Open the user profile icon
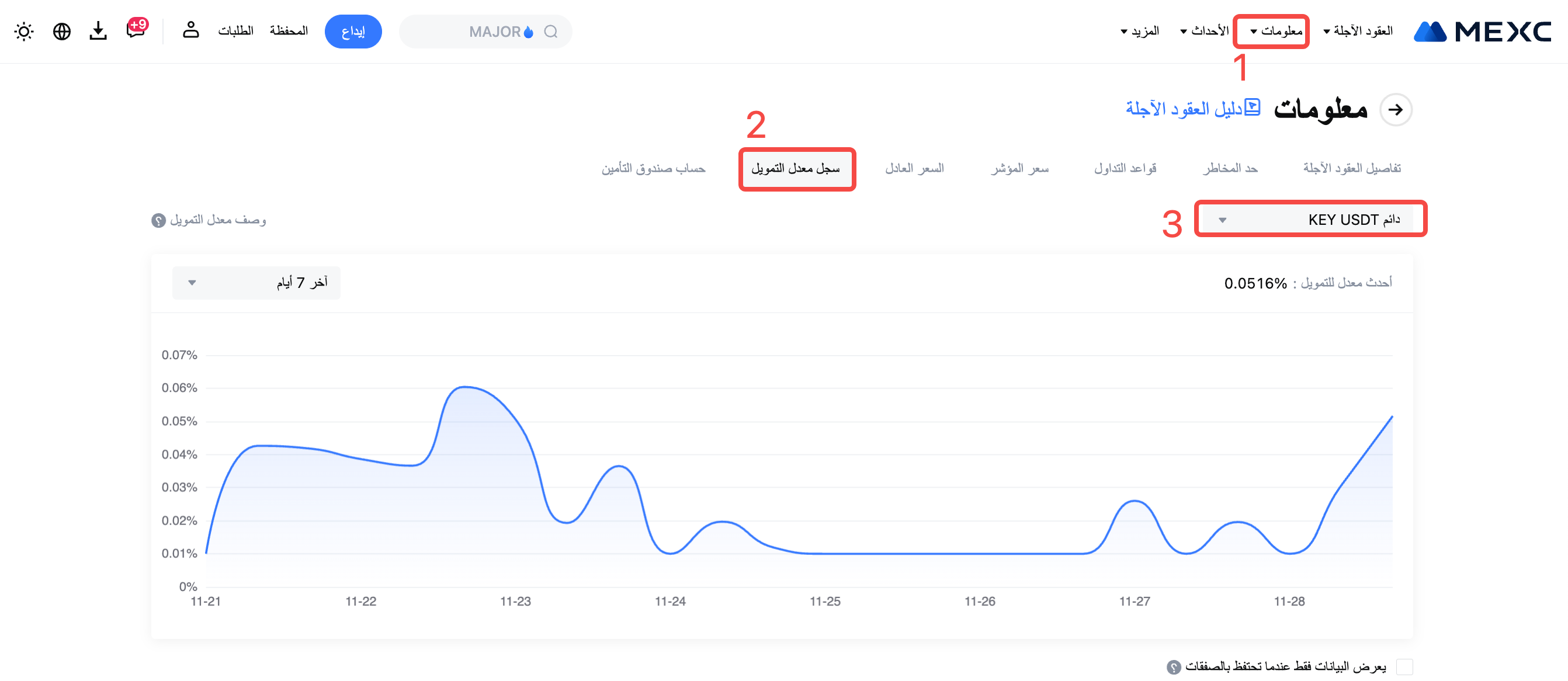Image resolution: width=1568 pixels, height=681 pixels. pyautogui.click(x=190, y=30)
